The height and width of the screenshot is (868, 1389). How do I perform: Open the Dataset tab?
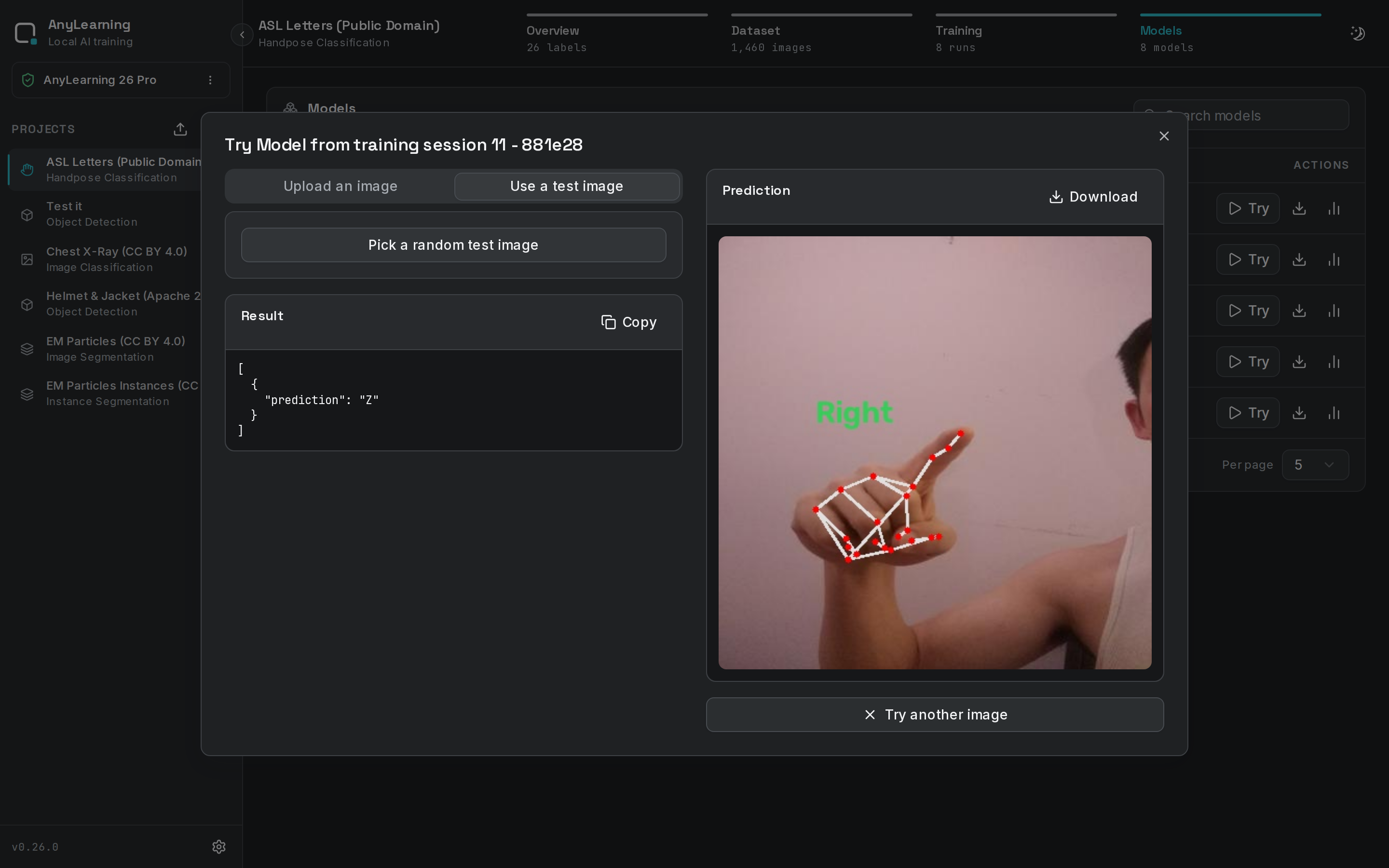[x=821, y=34]
